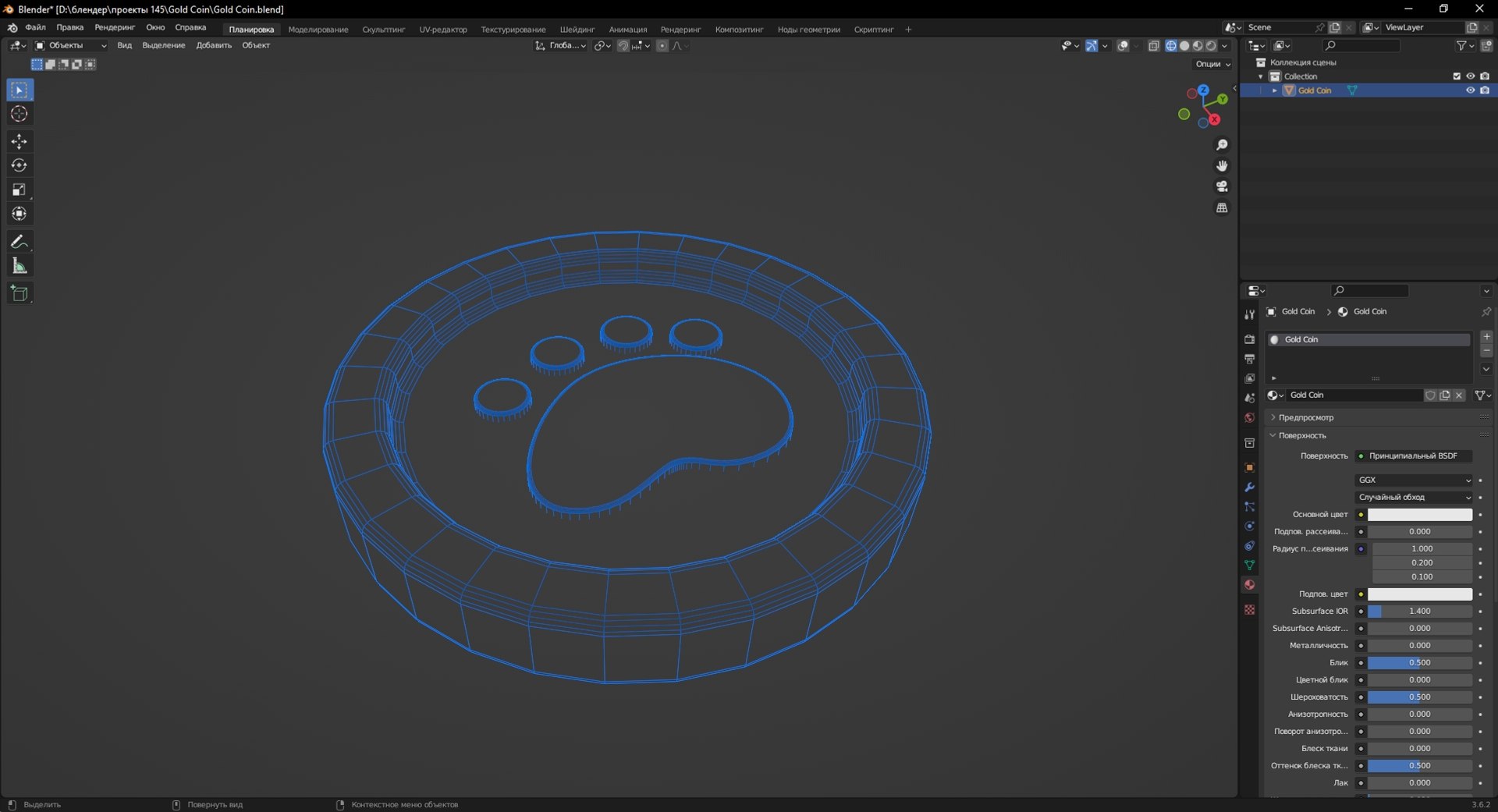The height and width of the screenshot is (812, 1498).
Task: Open the File menu
Action: coord(35,27)
